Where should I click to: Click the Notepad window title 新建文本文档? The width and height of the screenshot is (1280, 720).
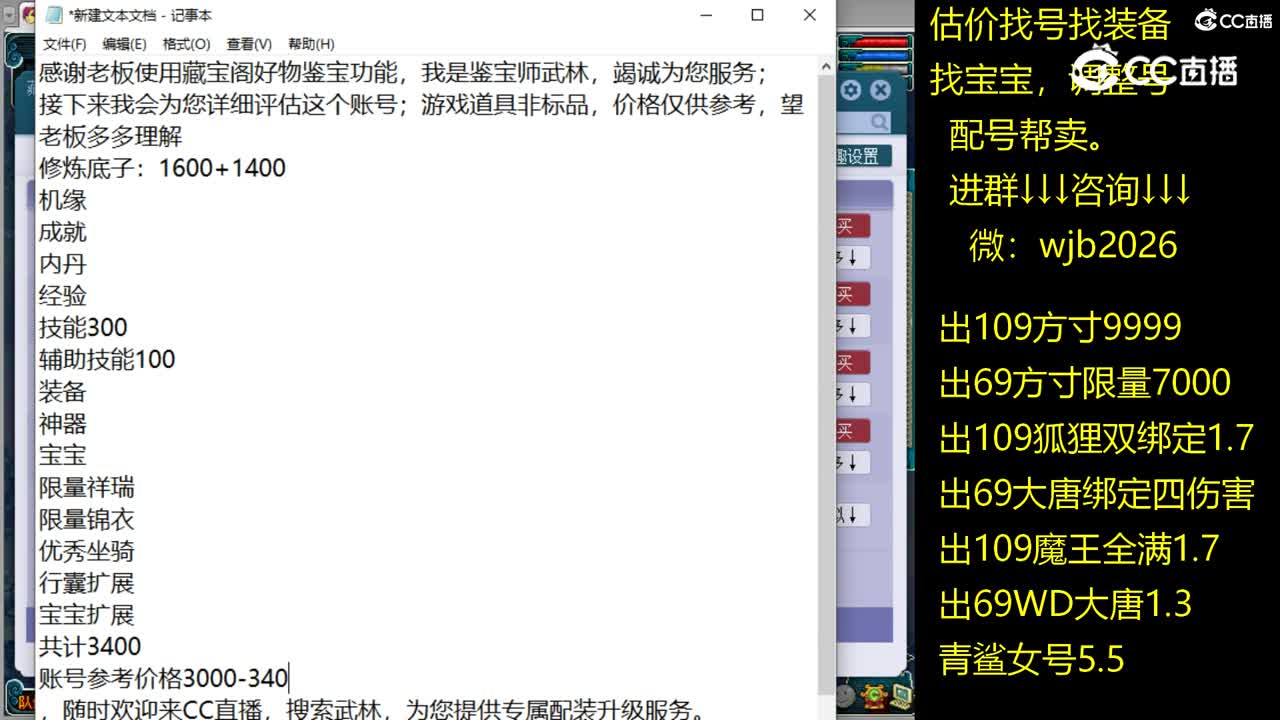pyautogui.click(x=140, y=15)
